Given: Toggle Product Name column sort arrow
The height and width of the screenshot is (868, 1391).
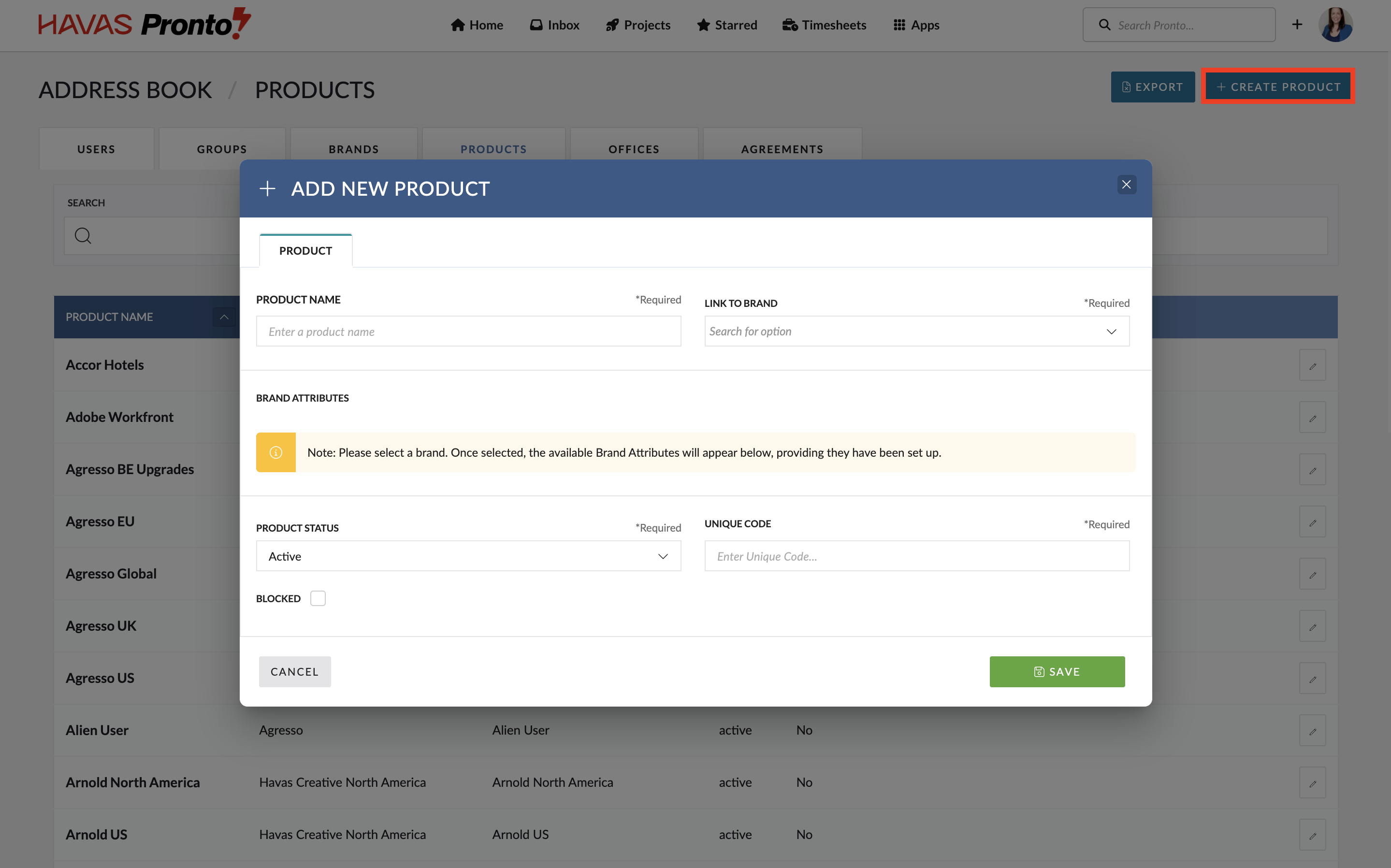Looking at the screenshot, I should tap(224, 317).
